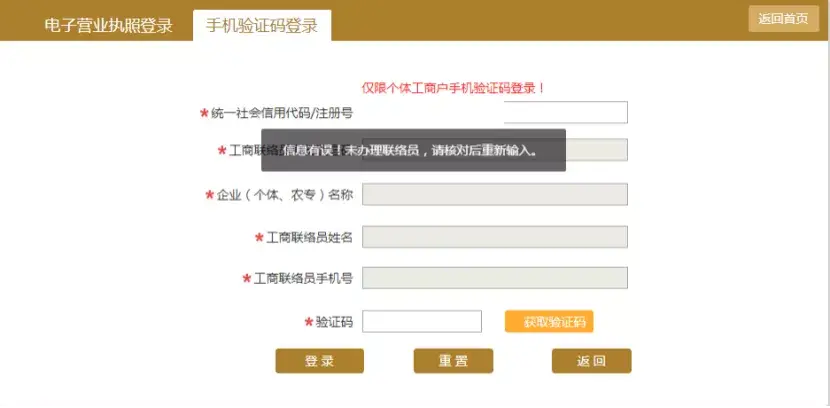Click the 返回首页 button

[783, 19]
